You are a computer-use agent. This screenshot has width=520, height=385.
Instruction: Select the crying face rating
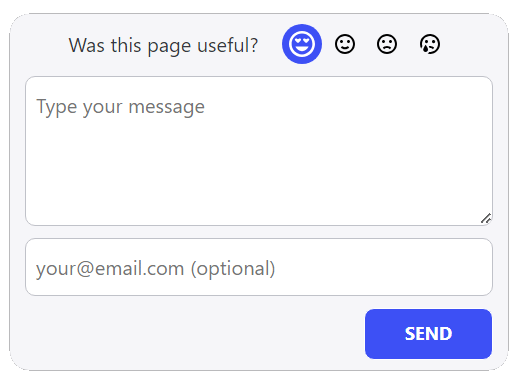(430, 44)
